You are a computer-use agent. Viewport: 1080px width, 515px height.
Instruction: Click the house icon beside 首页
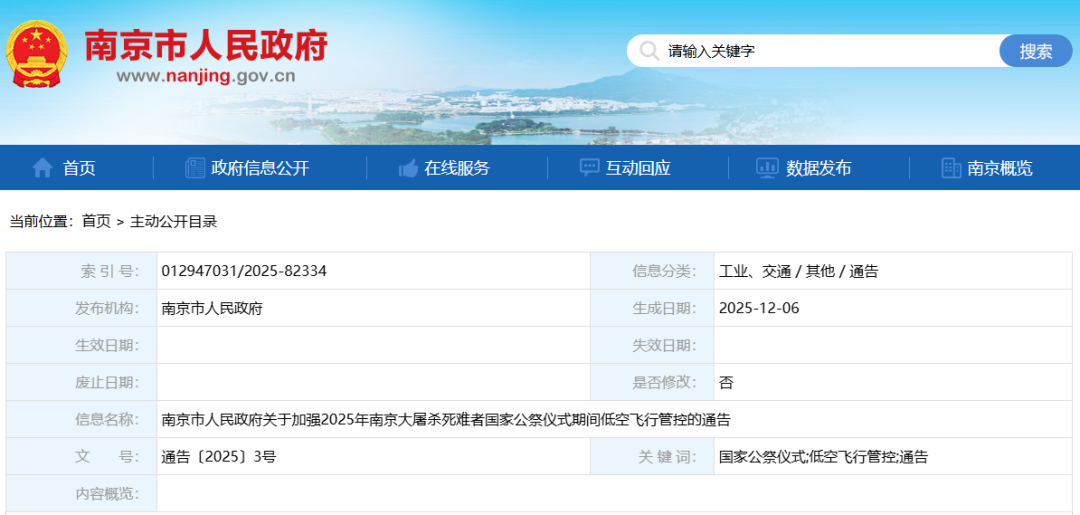pos(42,168)
